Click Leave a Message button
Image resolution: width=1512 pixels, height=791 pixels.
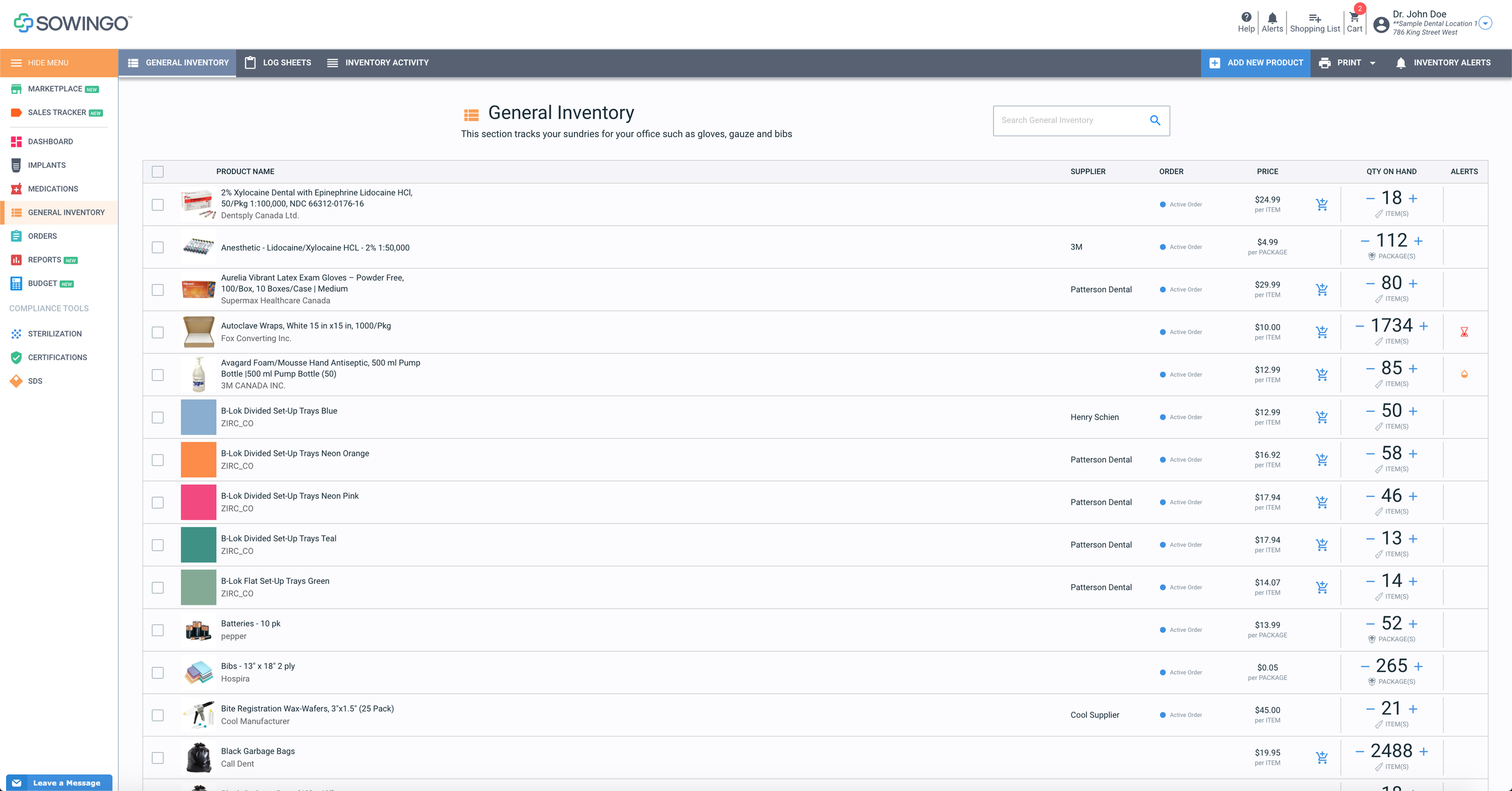point(59,783)
